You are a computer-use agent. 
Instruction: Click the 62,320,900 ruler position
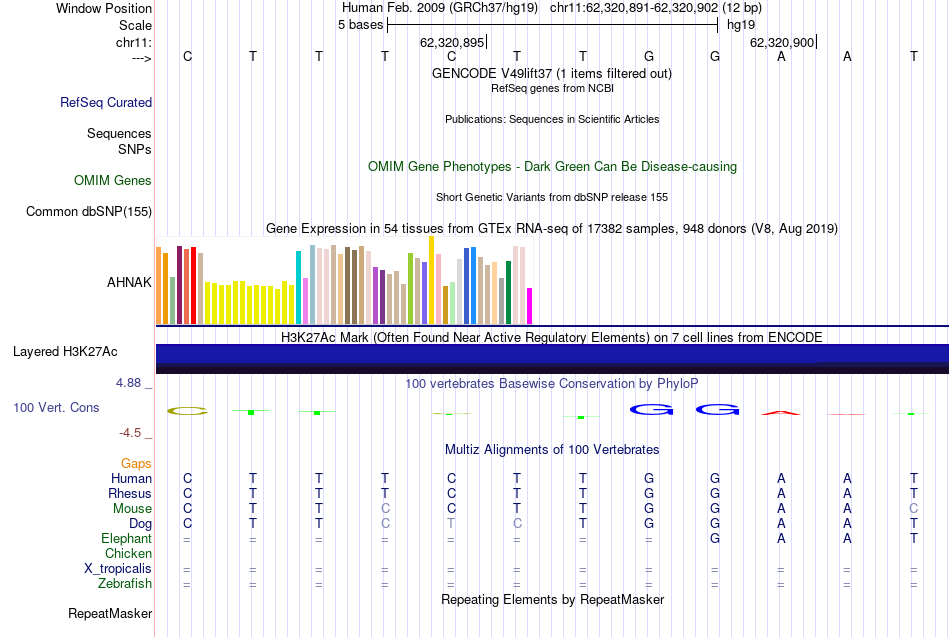pos(782,42)
